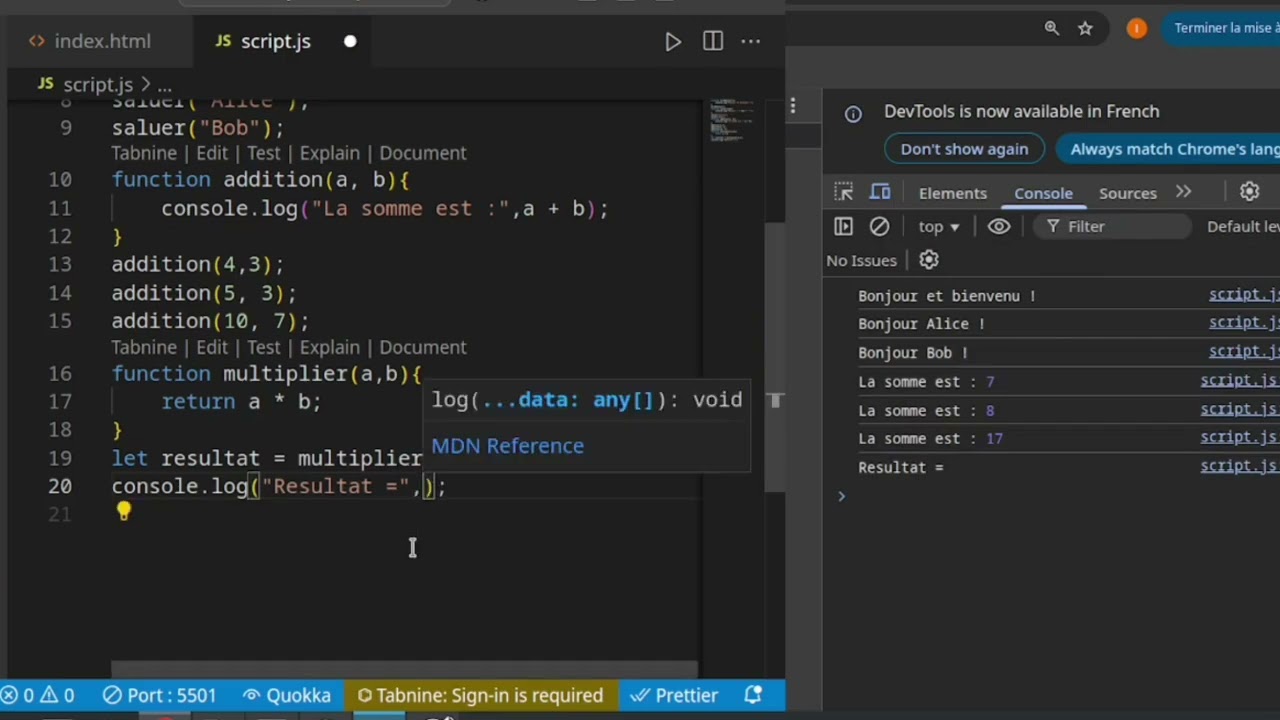Open console settings gear beside No Issues
This screenshot has width=1280, height=720.
click(x=929, y=260)
